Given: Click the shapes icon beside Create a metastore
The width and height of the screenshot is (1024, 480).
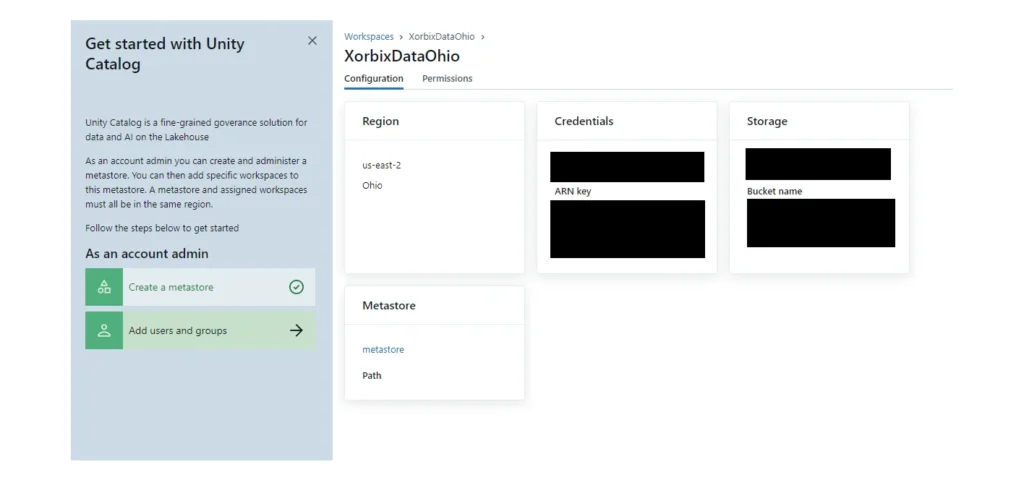Looking at the screenshot, I should pos(104,287).
